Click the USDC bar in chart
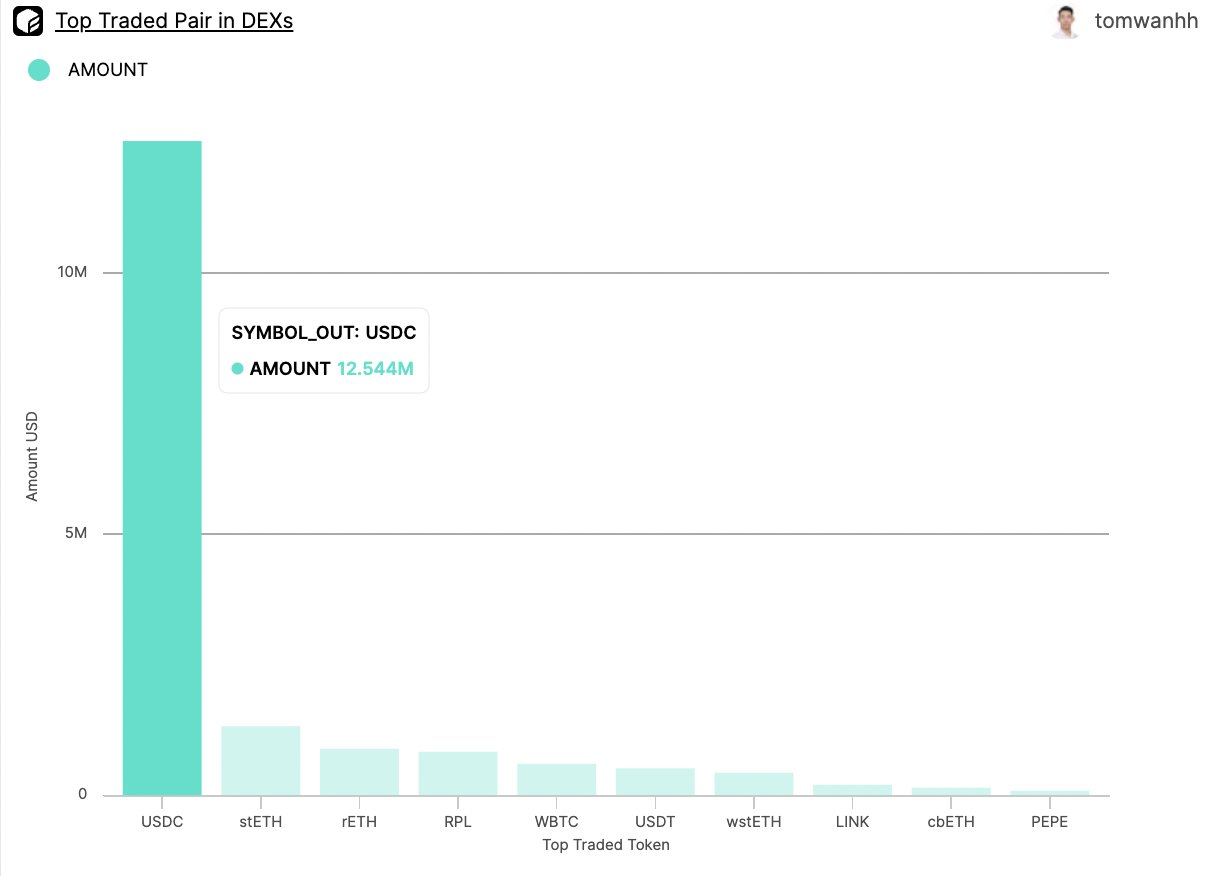Viewport: 1208px width, 876px height. coord(162,468)
